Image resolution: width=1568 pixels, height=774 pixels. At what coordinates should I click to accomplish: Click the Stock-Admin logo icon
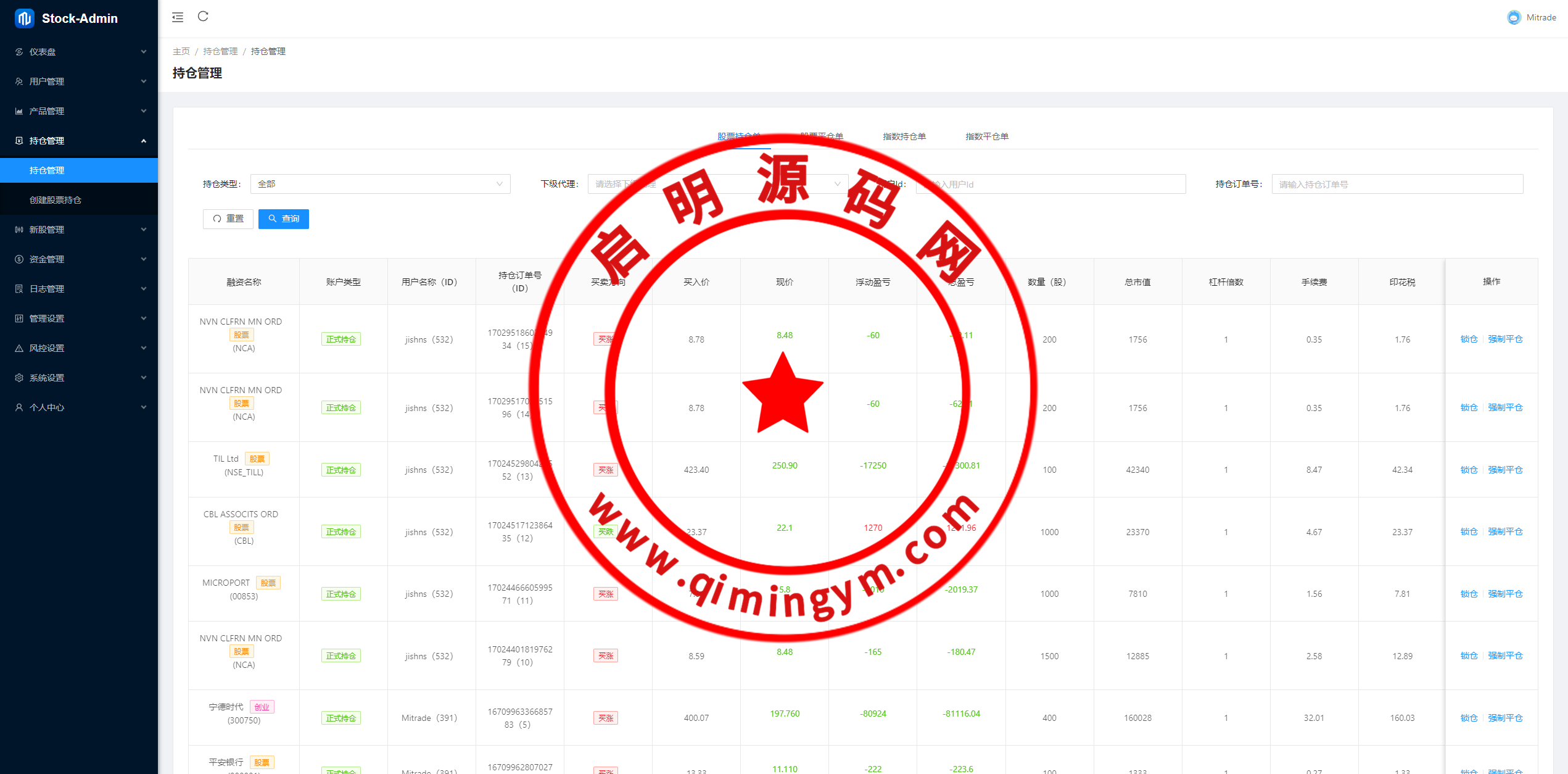click(24, 19)
